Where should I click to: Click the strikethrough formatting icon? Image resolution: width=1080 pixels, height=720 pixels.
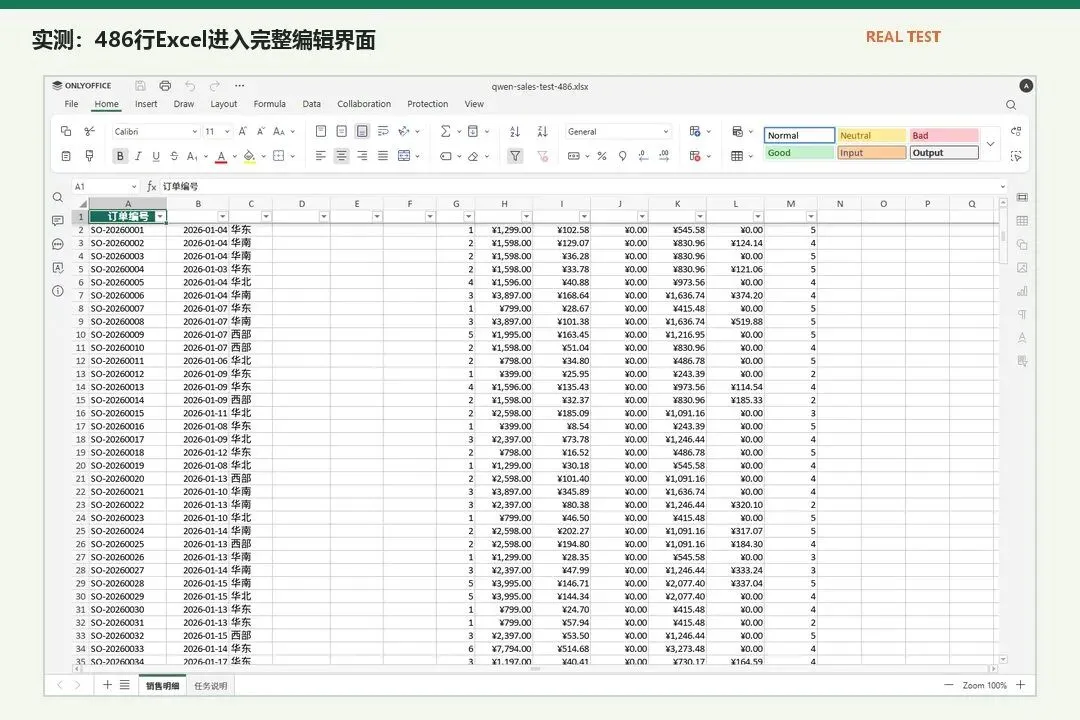tap(174, 156)
